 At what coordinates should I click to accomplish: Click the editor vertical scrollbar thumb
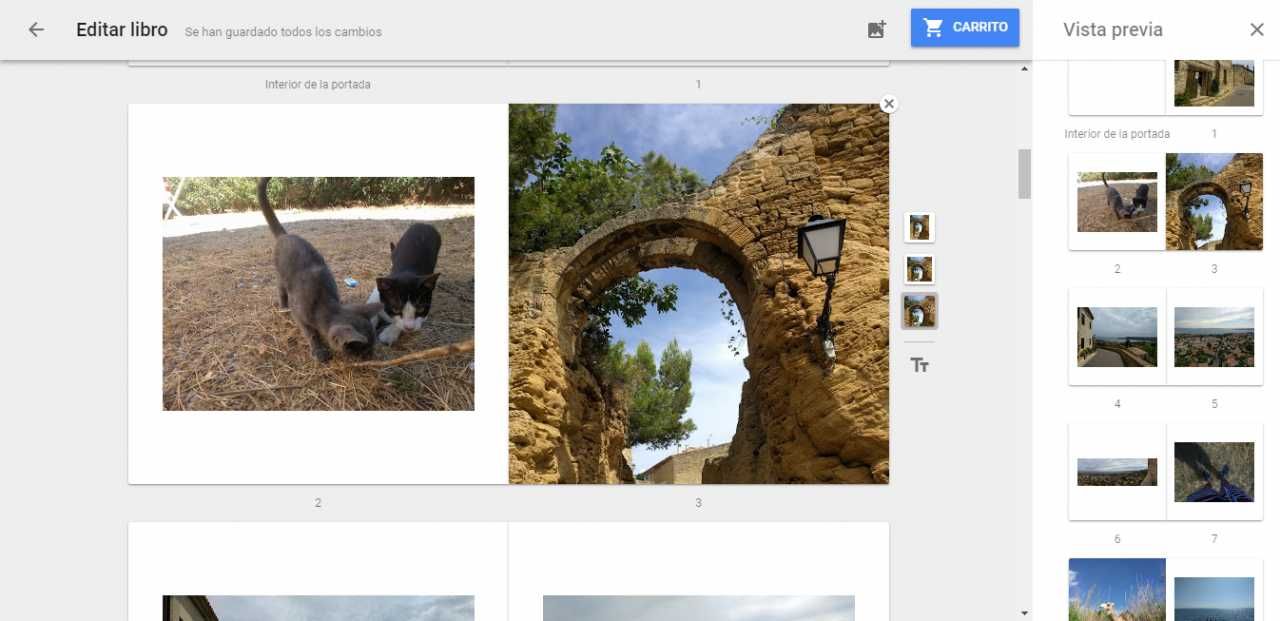[x=1024, y=174]
